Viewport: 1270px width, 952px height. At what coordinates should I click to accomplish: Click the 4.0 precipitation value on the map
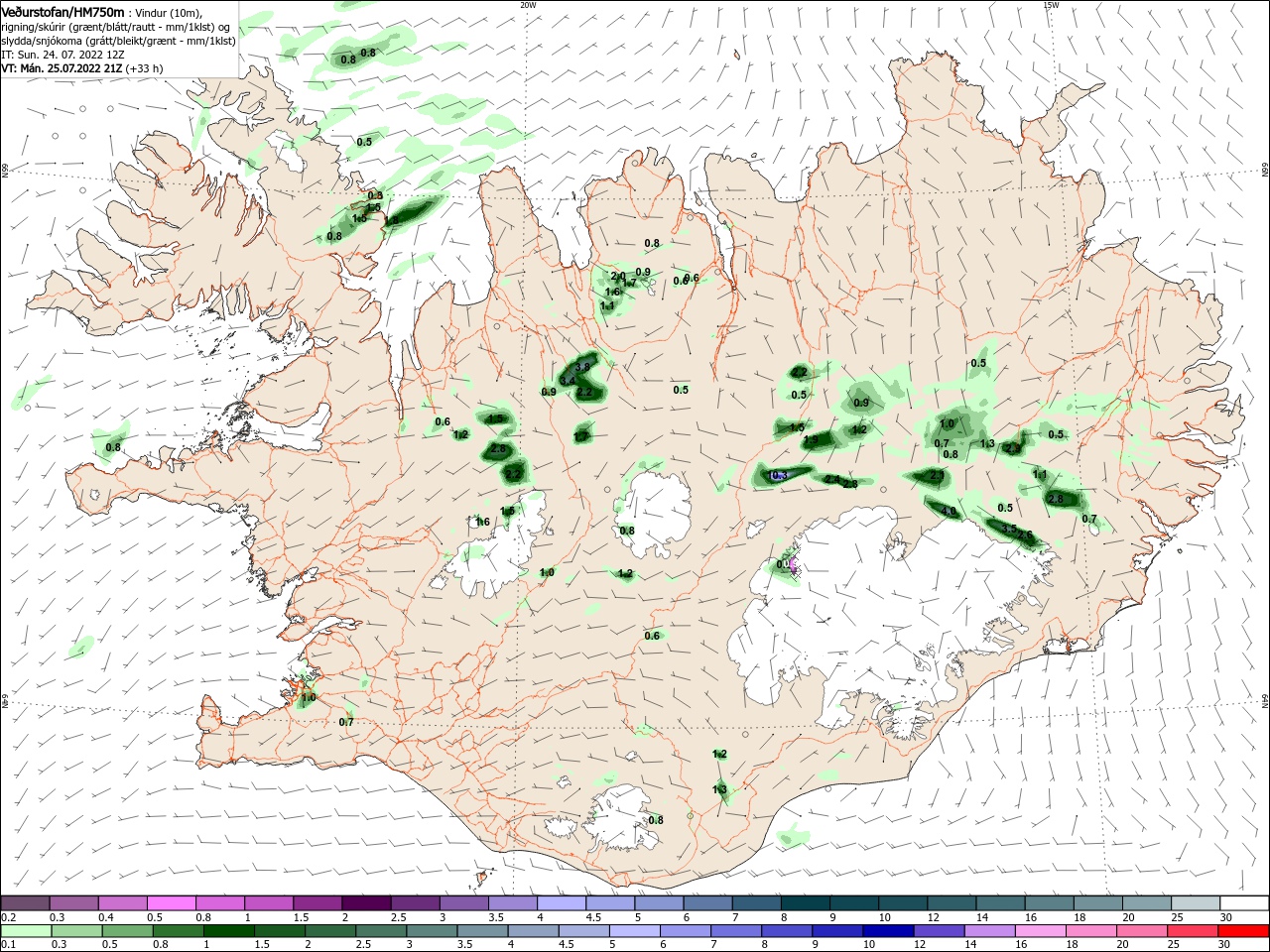click(x=949, y=512)
